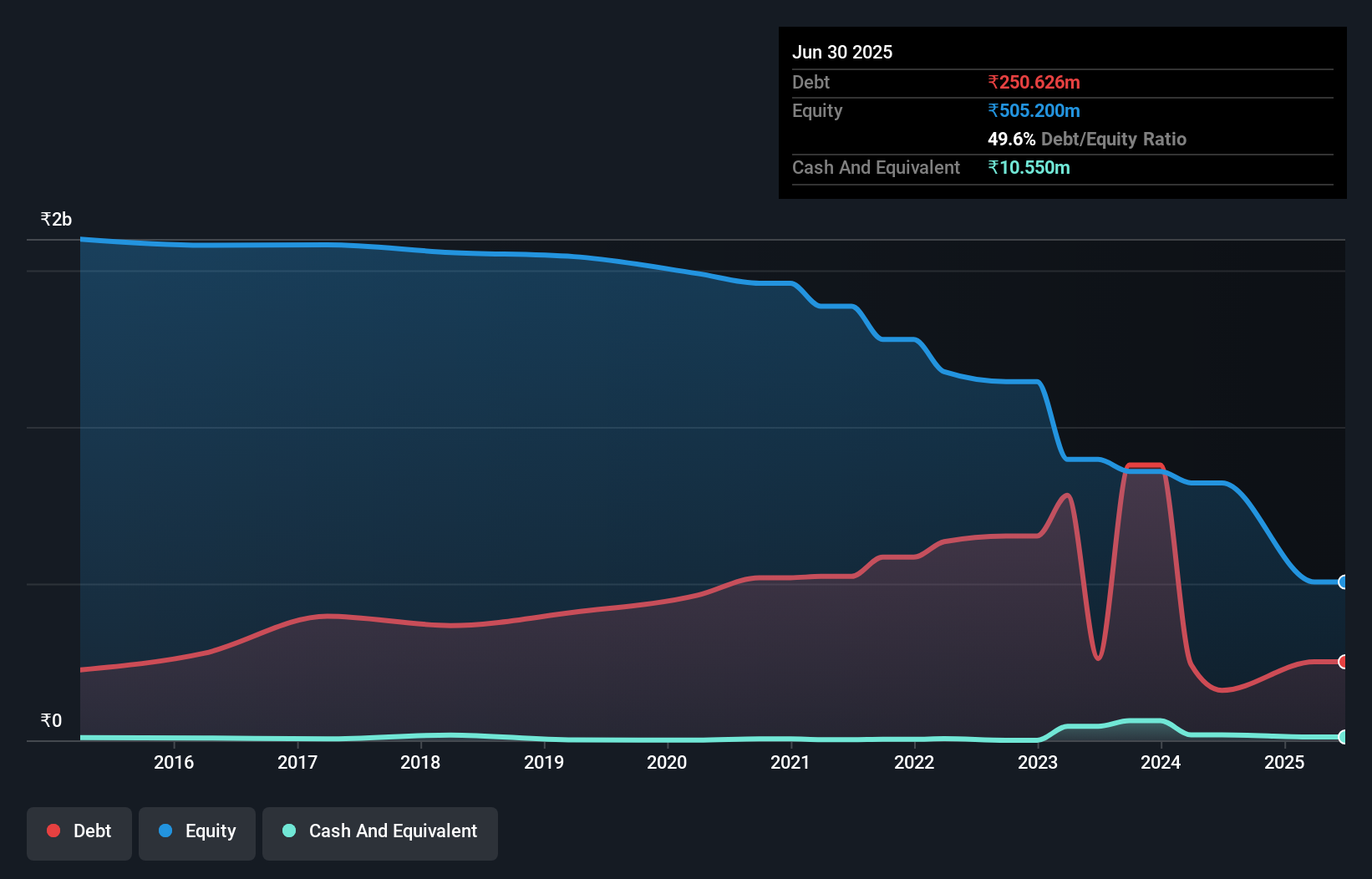
Task: Click the ₹2b y-axis label
Action: coord(56,219)
